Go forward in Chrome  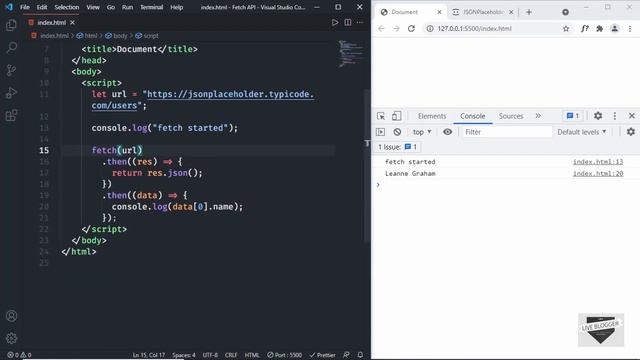[x=396, y=29]
